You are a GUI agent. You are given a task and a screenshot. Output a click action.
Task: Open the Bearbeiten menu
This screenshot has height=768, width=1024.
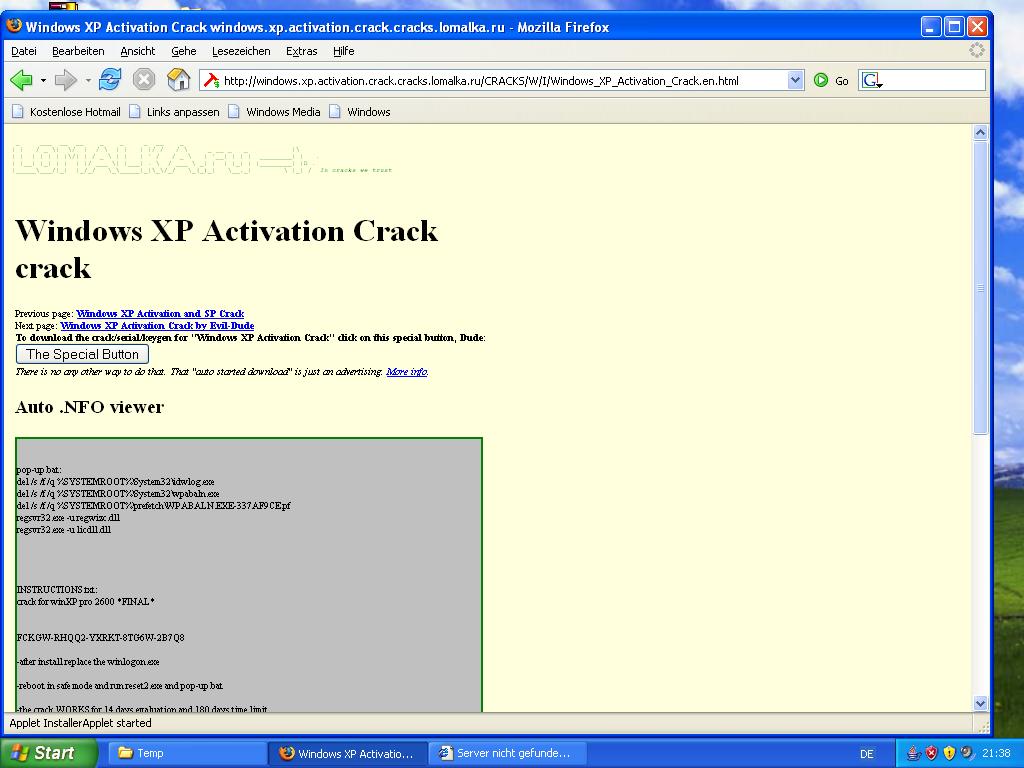(x=78, y=51)
